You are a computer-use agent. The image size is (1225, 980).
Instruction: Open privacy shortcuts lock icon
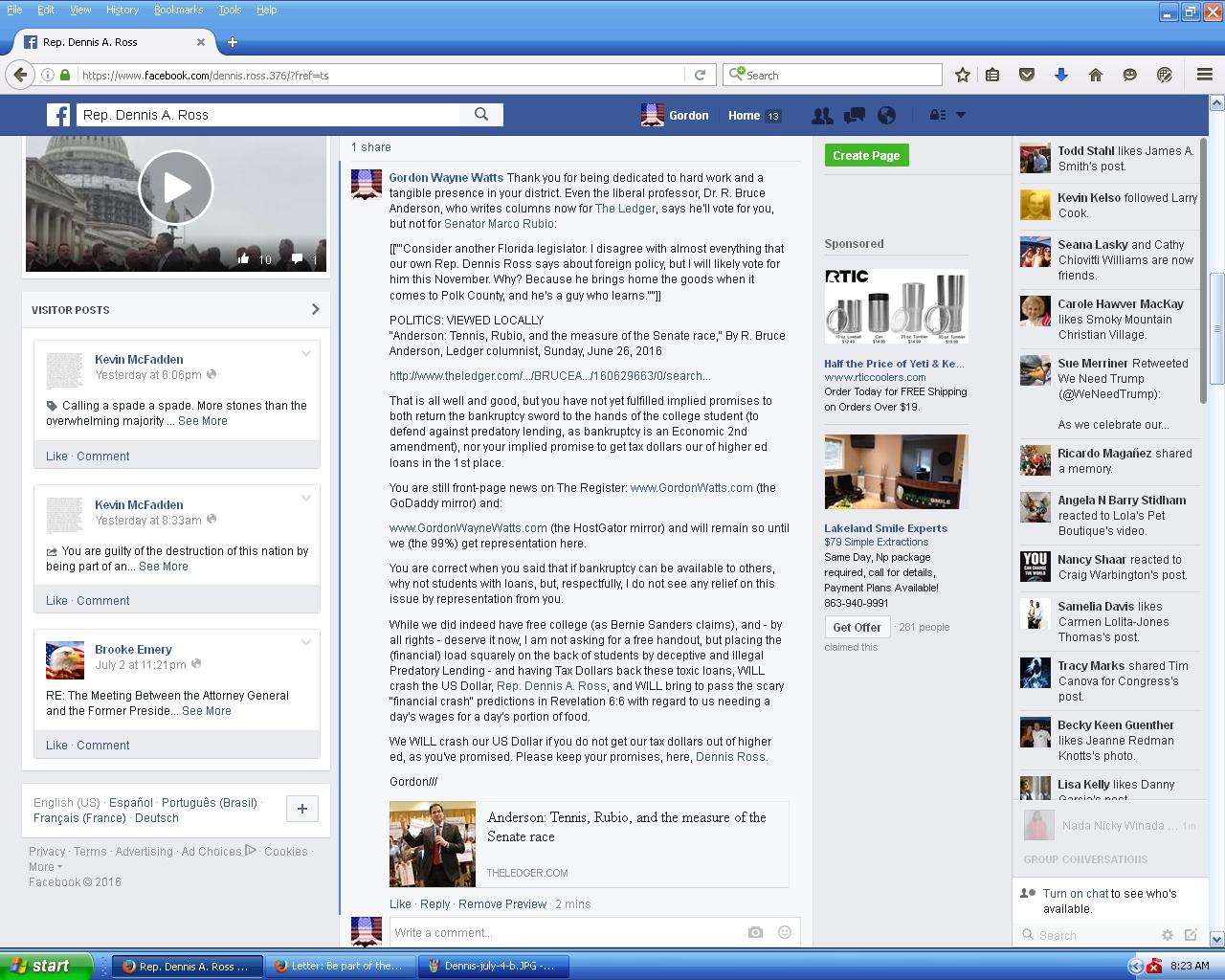(938, 115)
